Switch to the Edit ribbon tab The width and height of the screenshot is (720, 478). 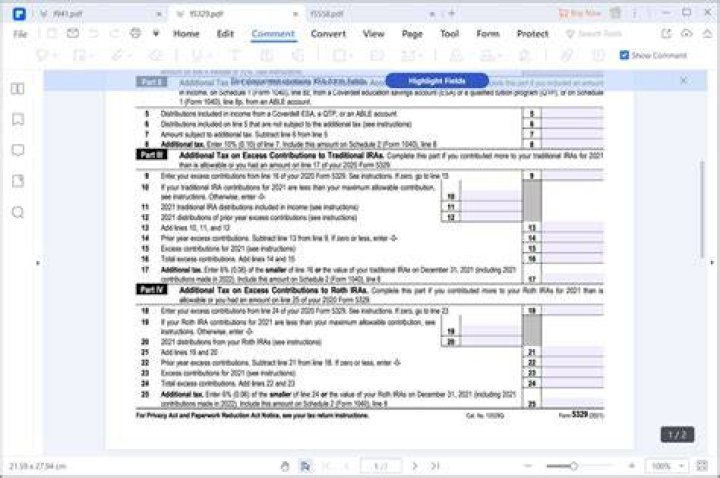225,34
